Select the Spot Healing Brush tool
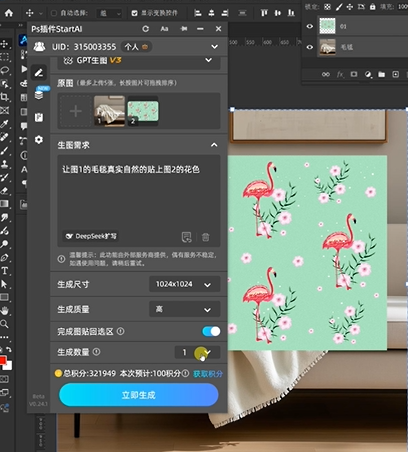 click(x=5, y=137)
